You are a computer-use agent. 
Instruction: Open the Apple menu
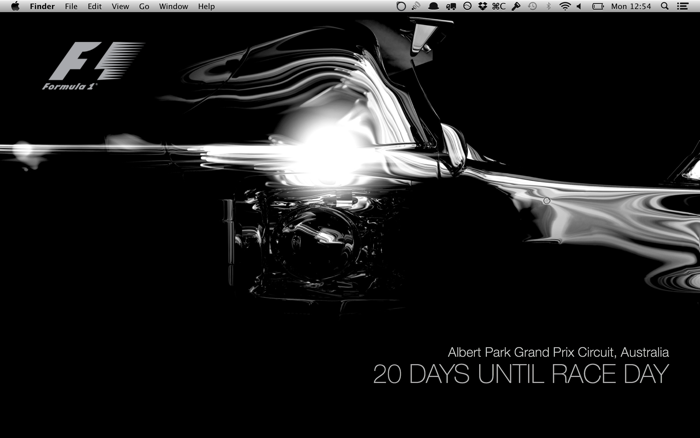coord(15,6)
